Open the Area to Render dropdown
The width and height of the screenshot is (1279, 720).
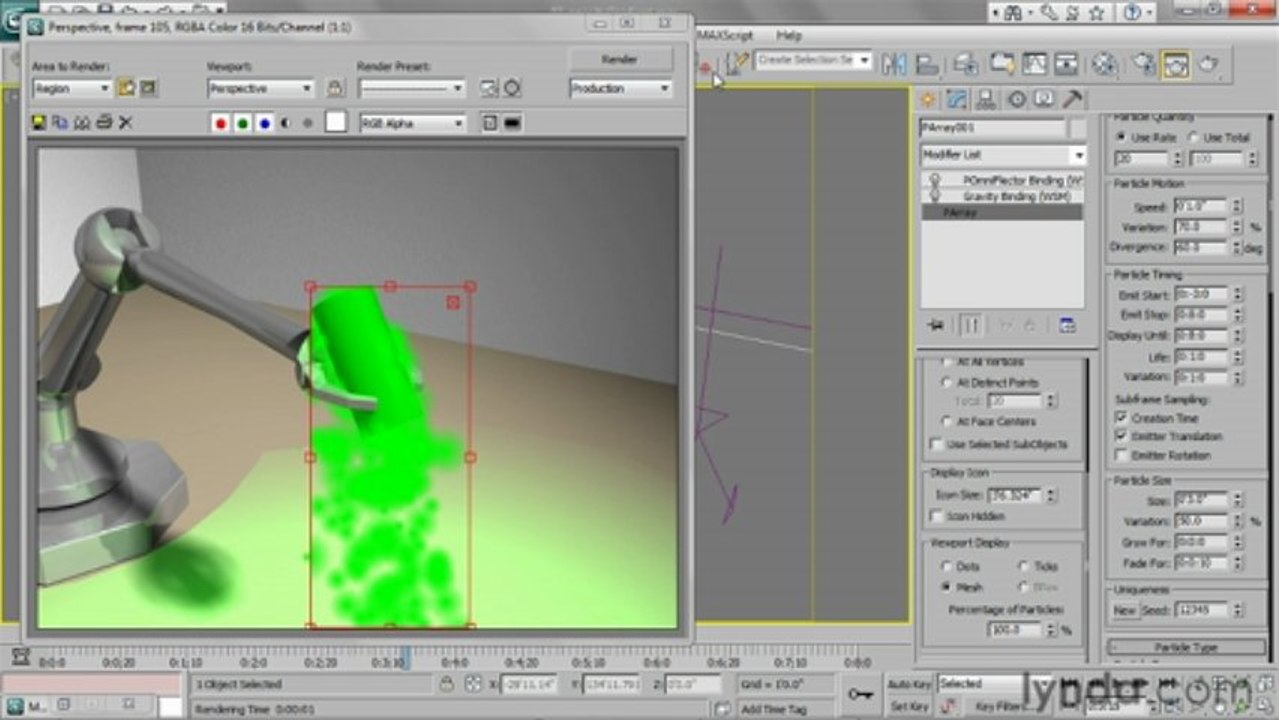[x=70, y=88]
